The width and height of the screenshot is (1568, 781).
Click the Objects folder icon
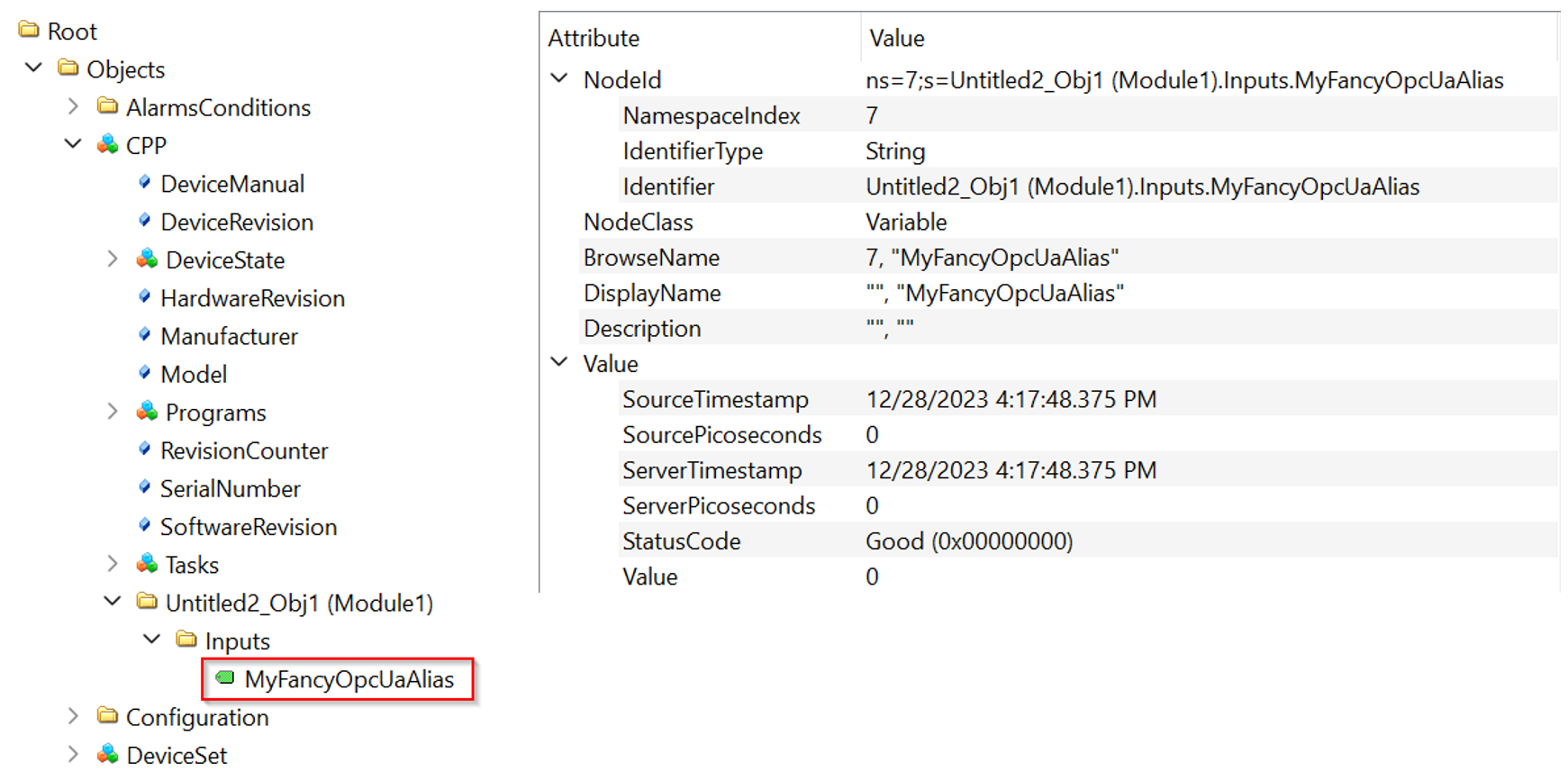tap(68, 68)
